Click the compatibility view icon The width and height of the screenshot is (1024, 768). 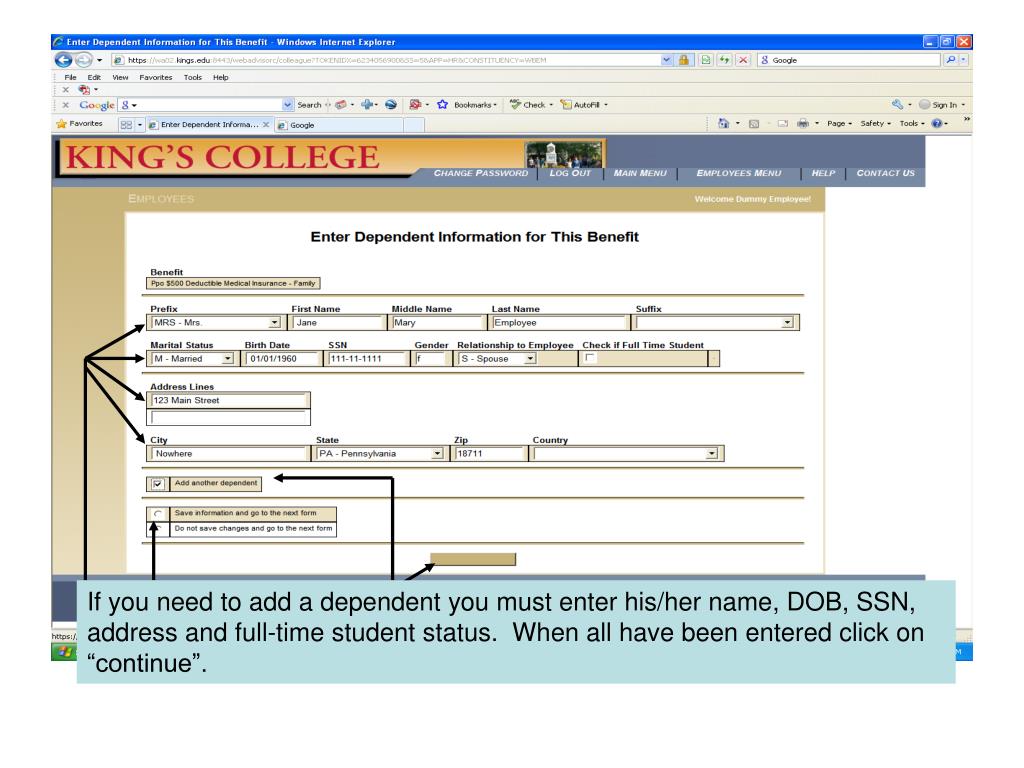(x=705, y=60)
